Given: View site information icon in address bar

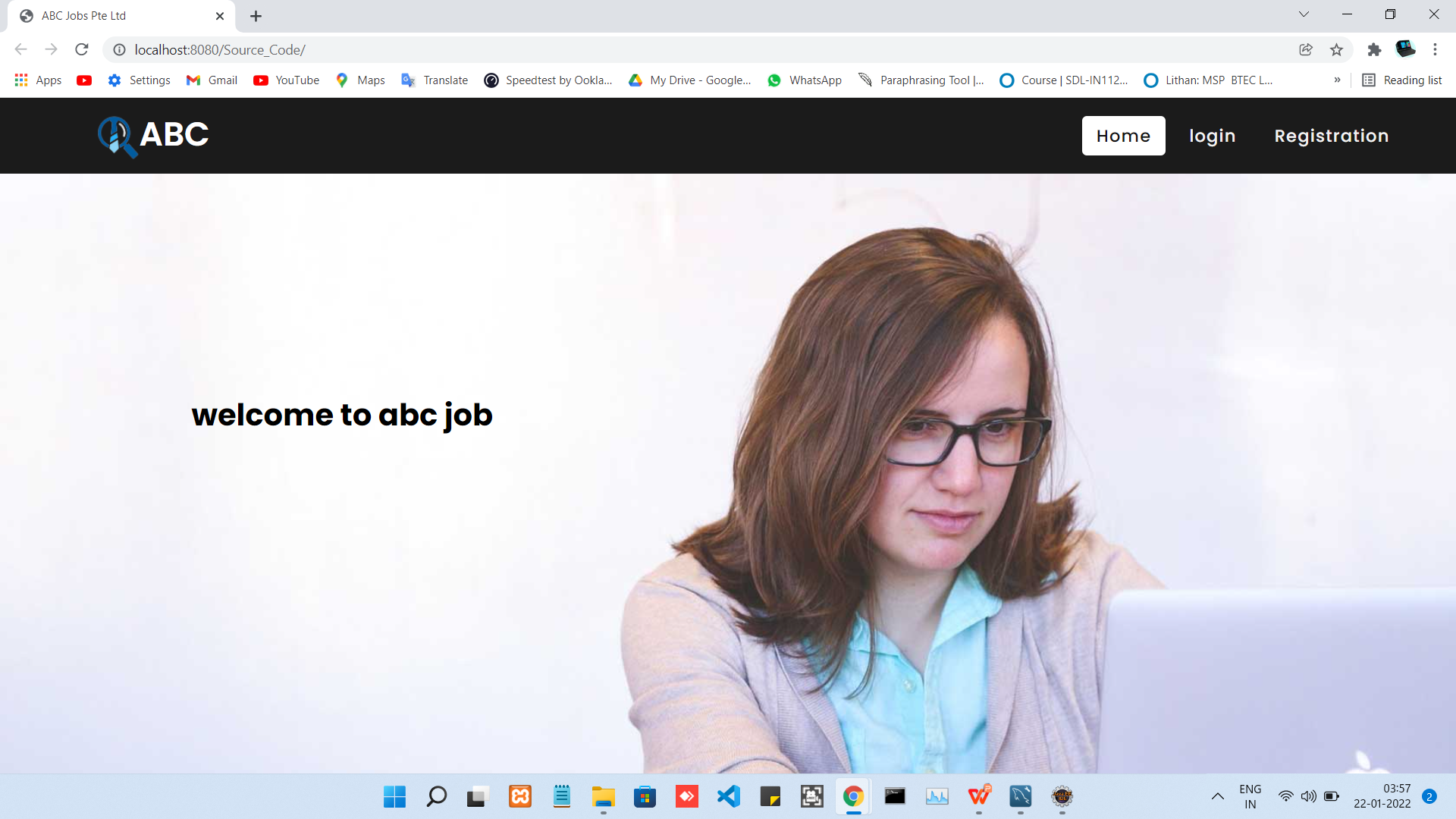Looking at the screenshot, I should (119, 49).
